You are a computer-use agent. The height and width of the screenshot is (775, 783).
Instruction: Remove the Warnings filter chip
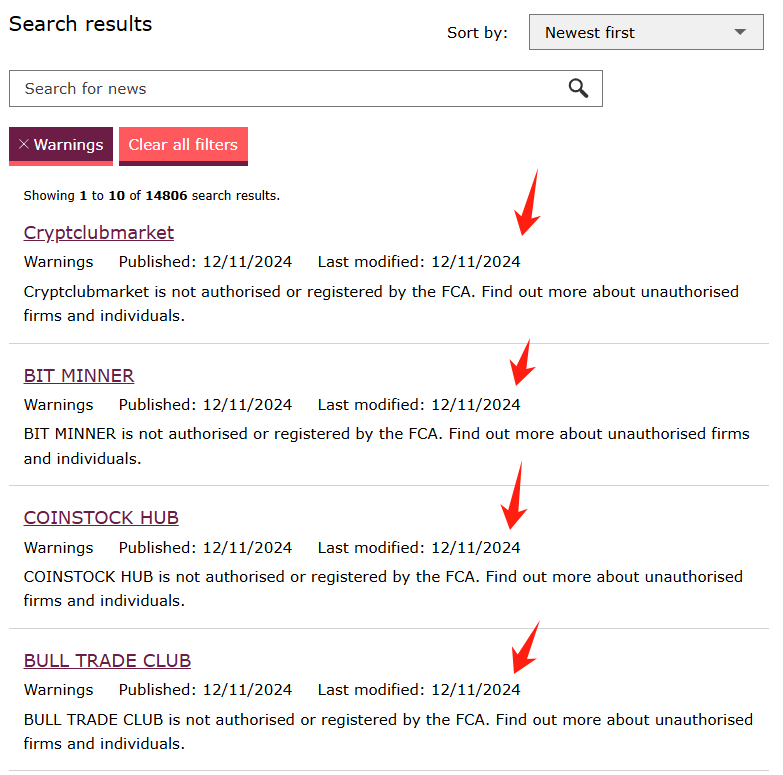pos(61,145)
